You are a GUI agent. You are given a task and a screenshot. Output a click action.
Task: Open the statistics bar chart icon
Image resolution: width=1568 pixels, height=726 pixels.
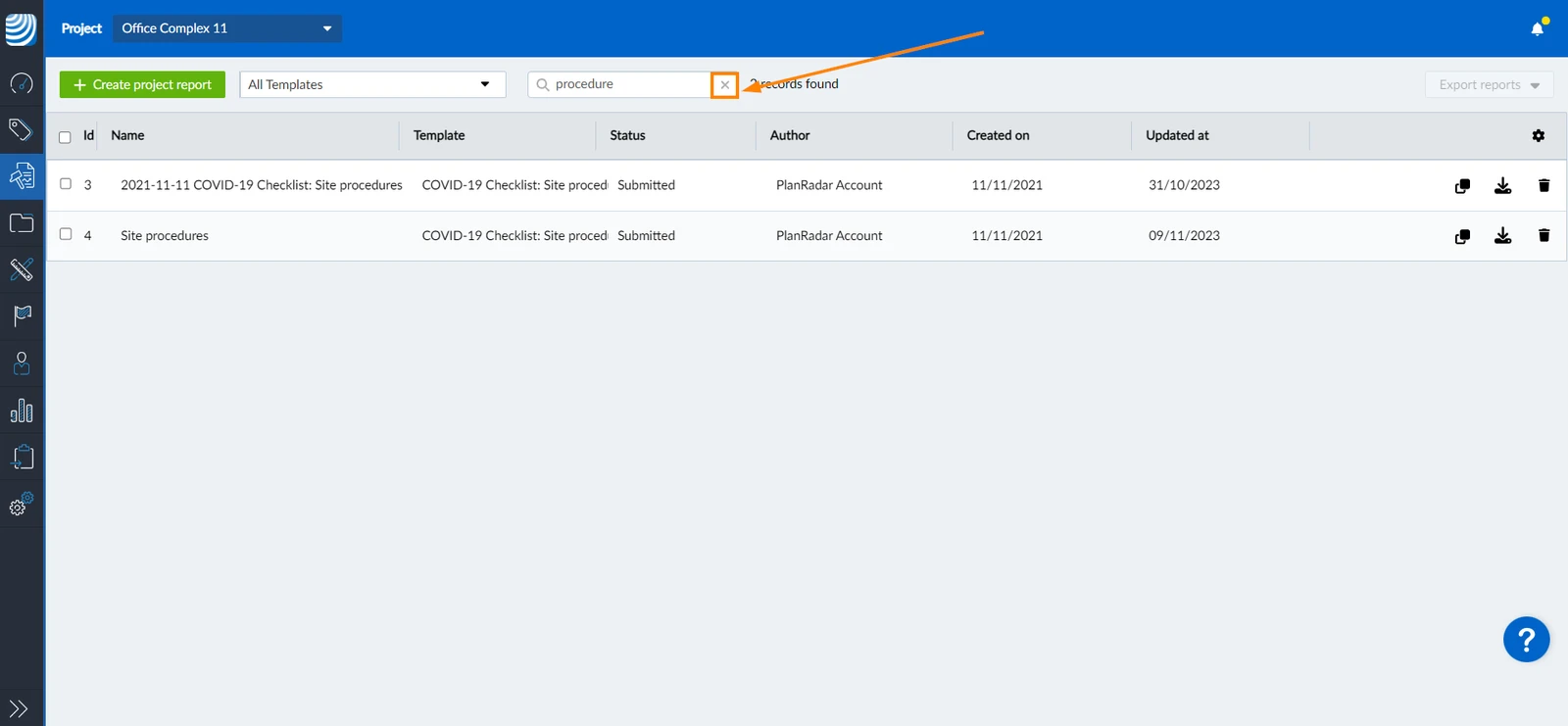(x=22, y=411)
